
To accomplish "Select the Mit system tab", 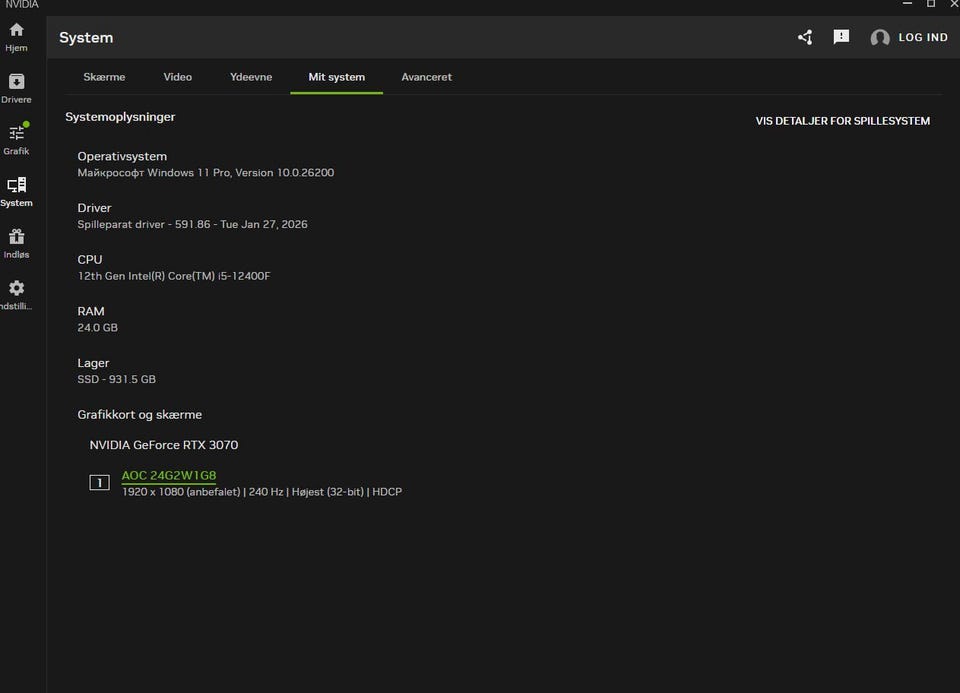I will pyautogui.click(x=337, y=77).
